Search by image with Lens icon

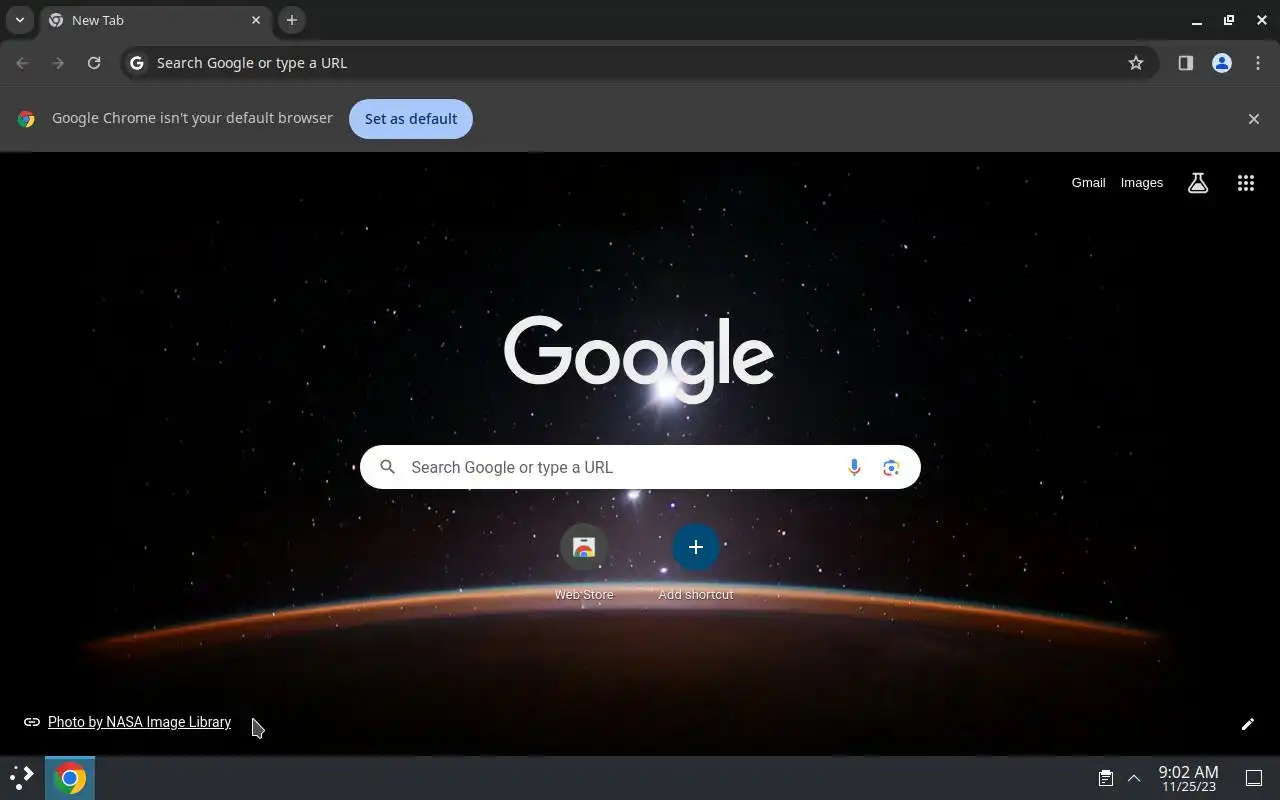tap(891, 467)
